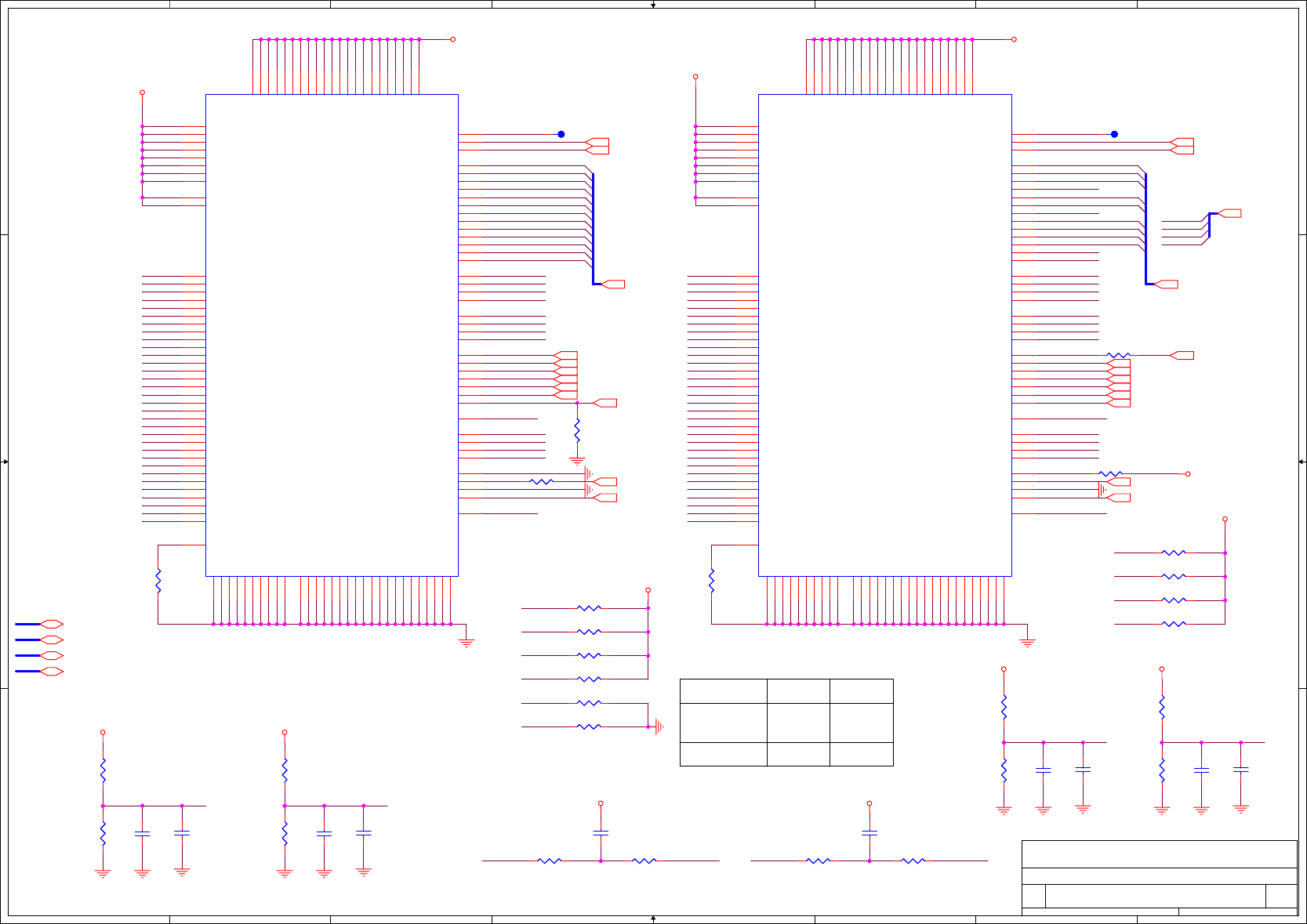Image resolution: width=1307 pixels, height=924 pixels.
Task: Click the port at the end of right IC's long bus
Action: pos(1167,284)
